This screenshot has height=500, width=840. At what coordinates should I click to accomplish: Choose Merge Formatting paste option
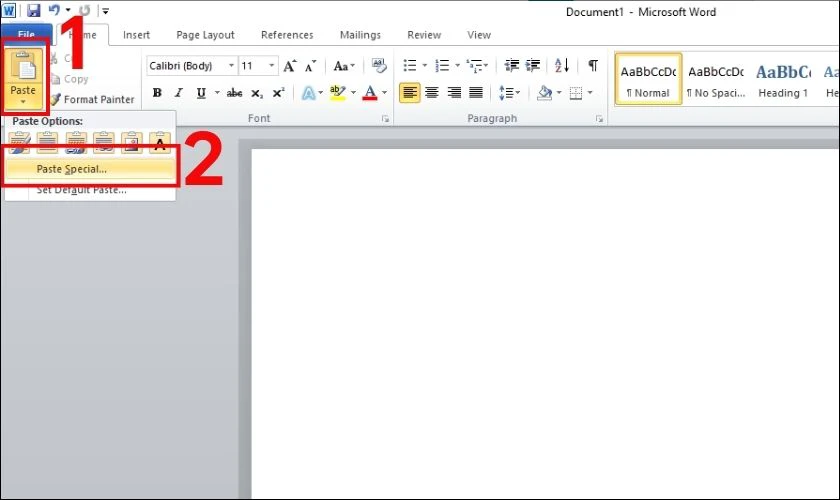click(x=48, y=142)
